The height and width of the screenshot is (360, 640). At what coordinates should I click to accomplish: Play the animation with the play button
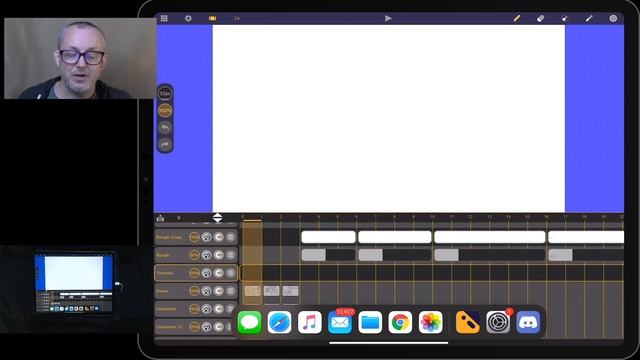388,18
